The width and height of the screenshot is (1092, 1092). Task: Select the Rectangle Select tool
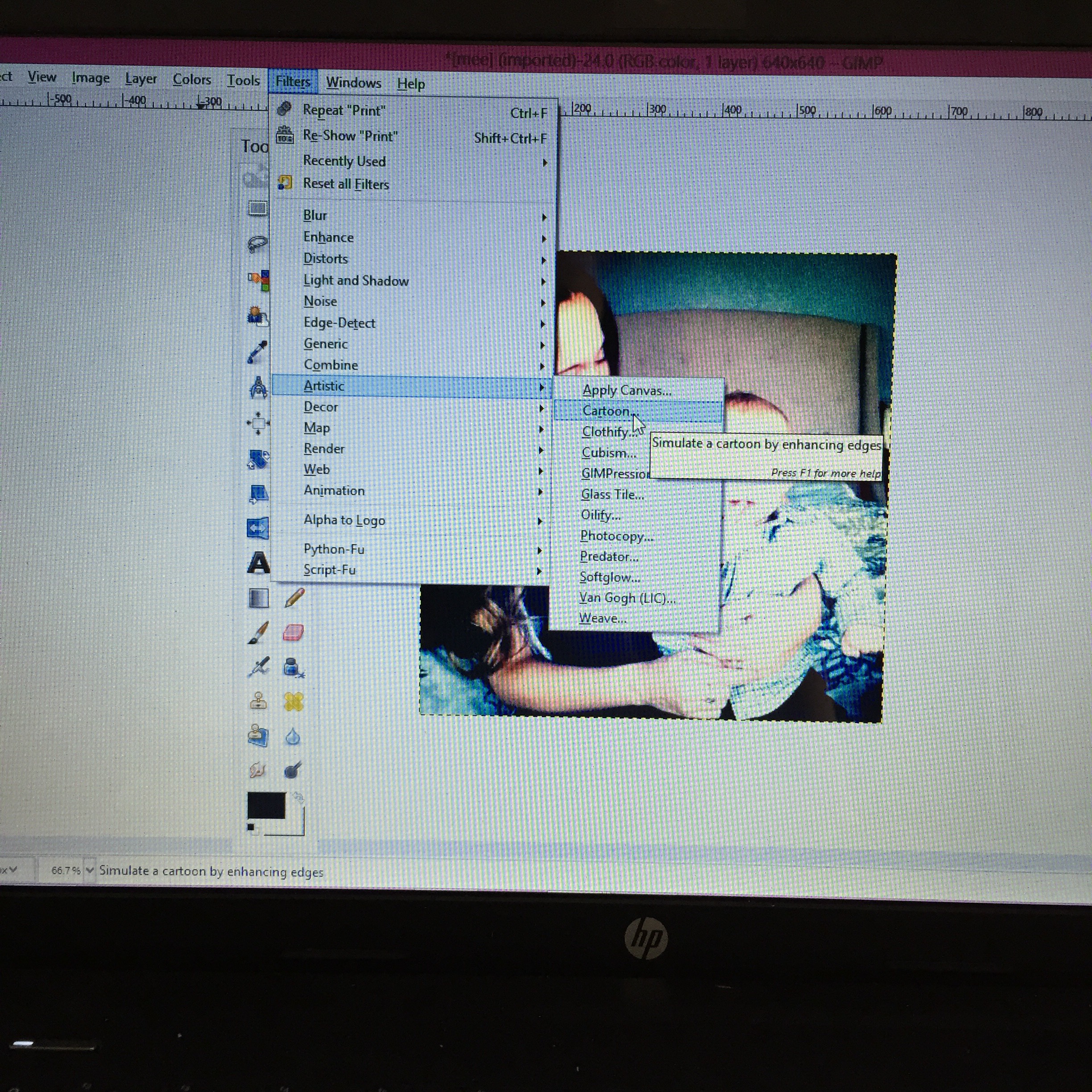(x=258, y=208)
